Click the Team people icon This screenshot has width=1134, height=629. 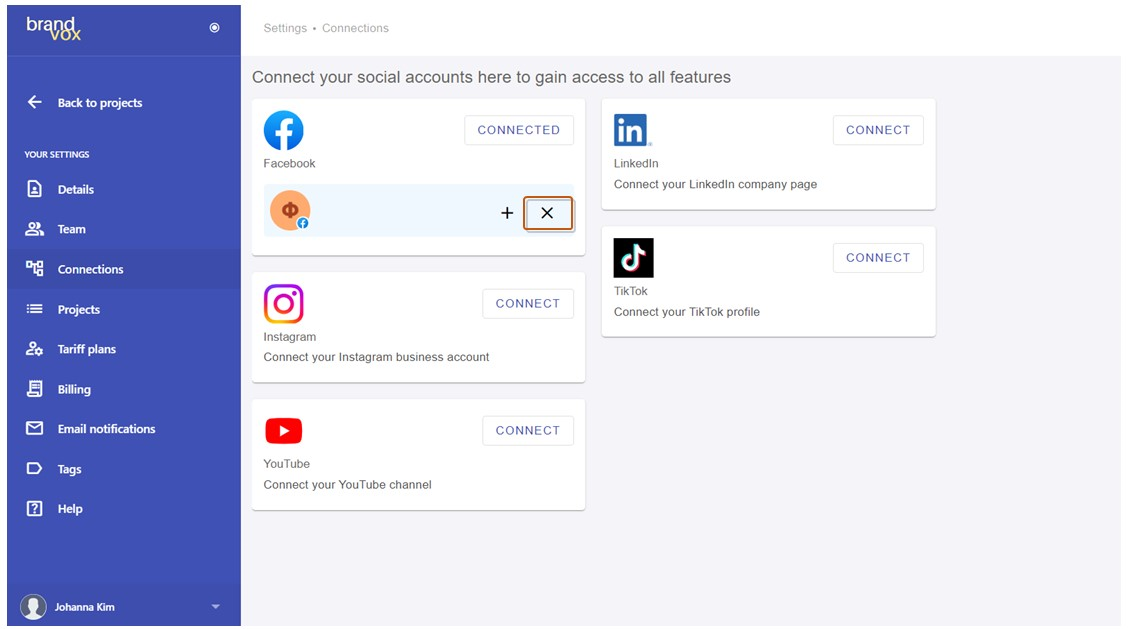pos(34,229)
